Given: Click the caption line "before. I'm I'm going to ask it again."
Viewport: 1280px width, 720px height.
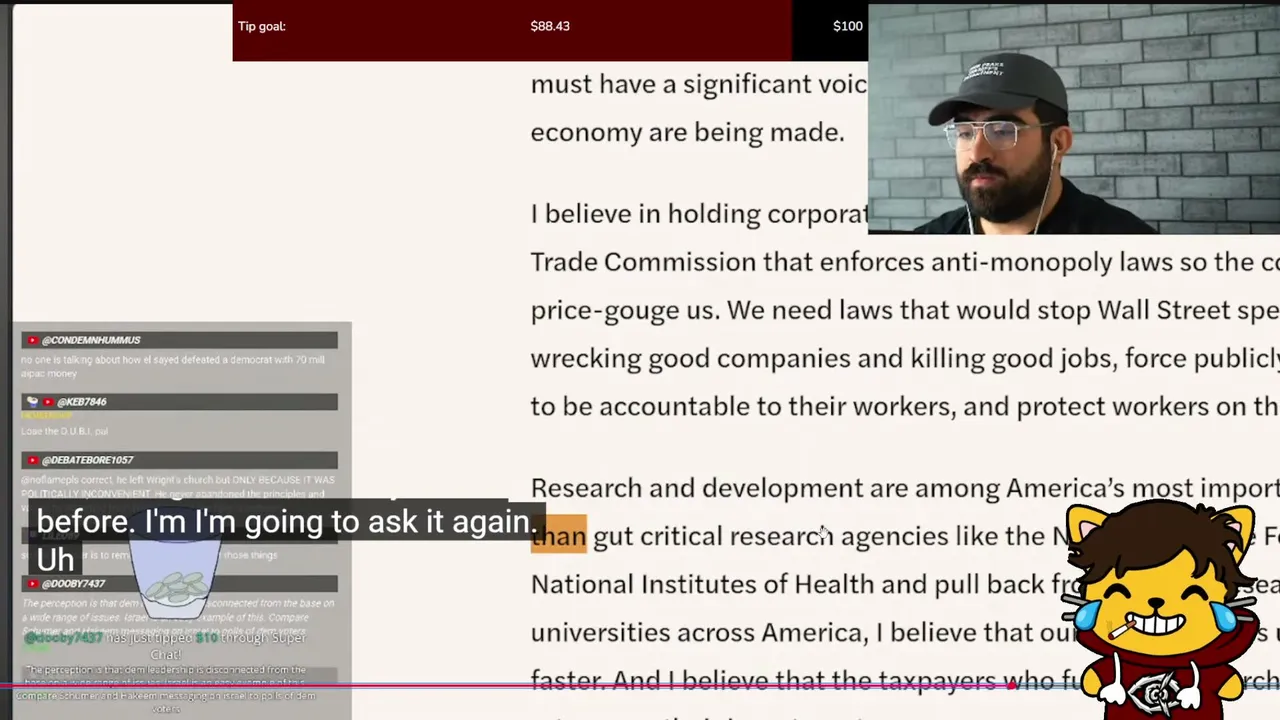Looking at the screenshot, I should pyautogui.click(x=288, y=522).
